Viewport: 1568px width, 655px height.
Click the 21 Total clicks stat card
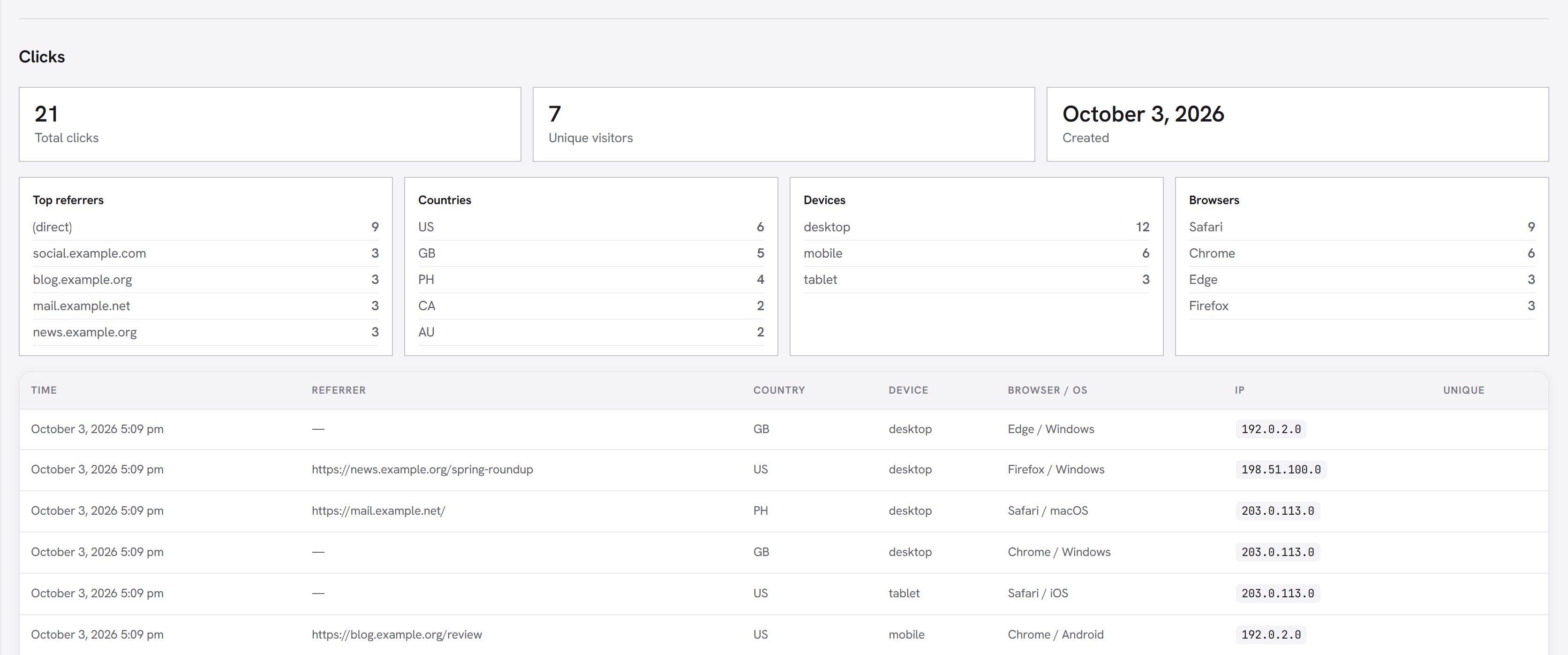pos(270,124)
